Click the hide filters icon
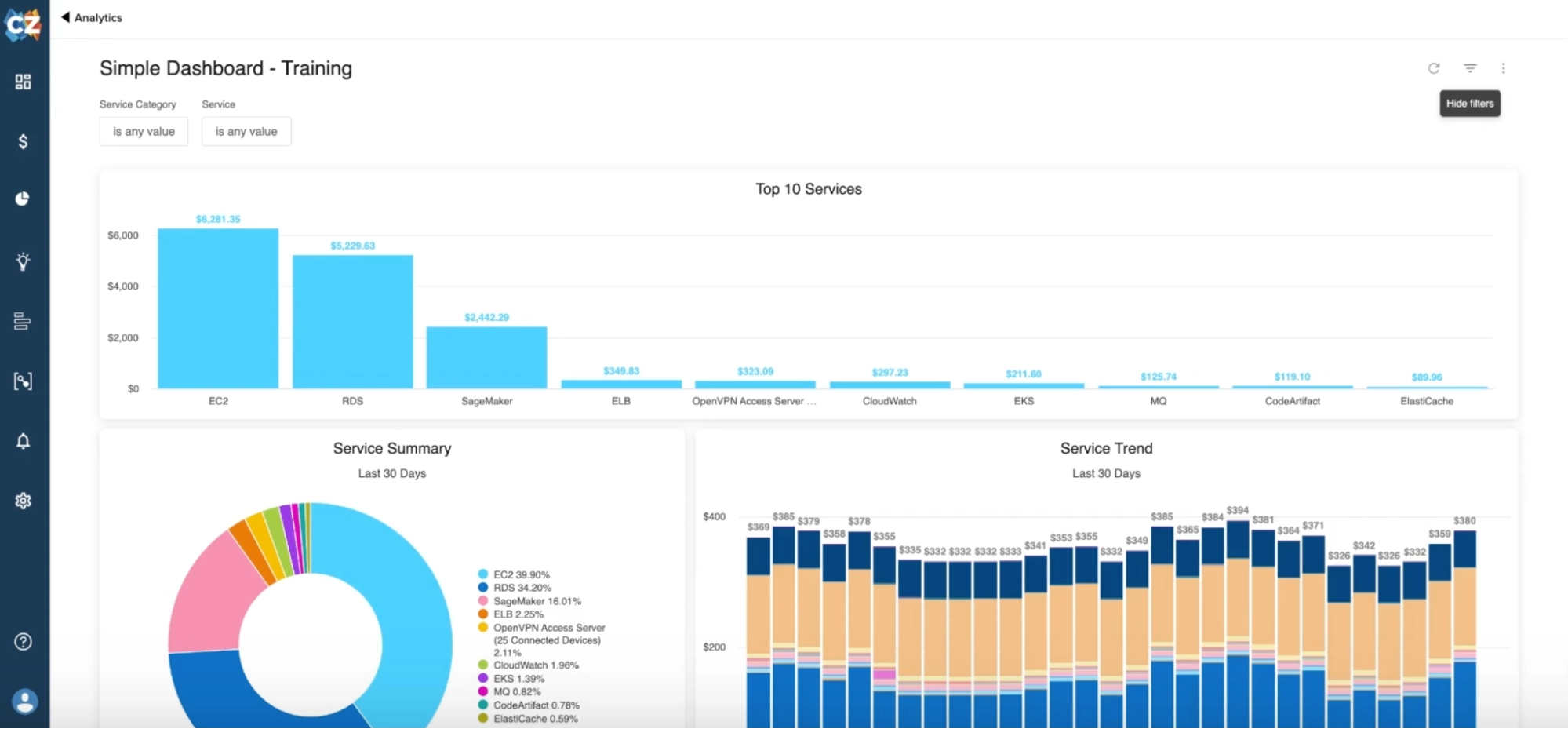 tap(1470, 68)
